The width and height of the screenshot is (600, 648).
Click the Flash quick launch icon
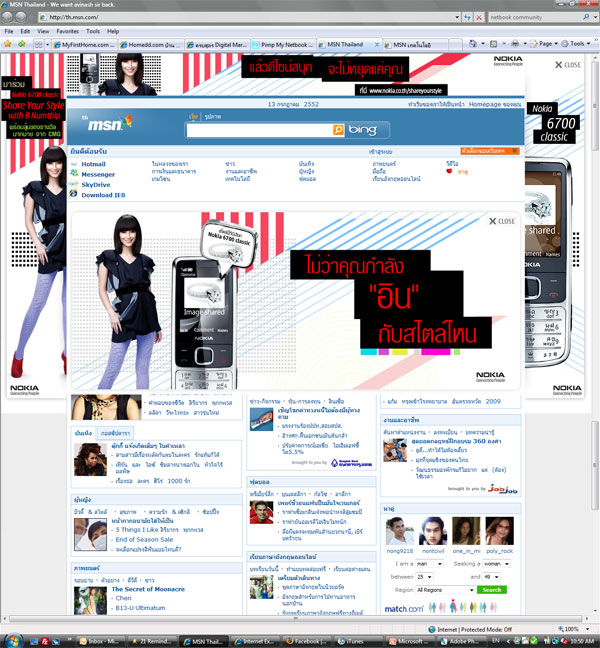pos(45,641)
